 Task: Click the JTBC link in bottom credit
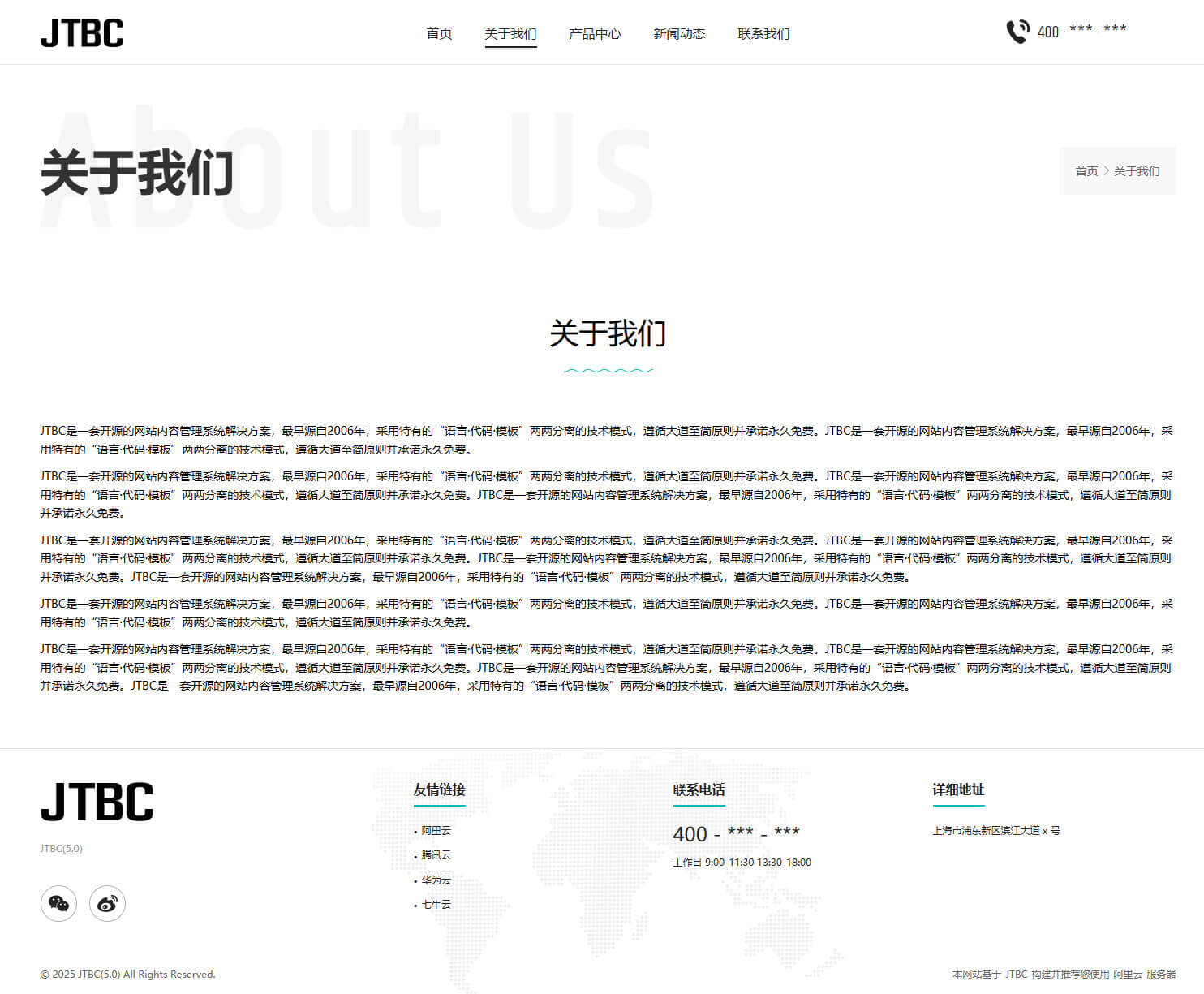(x=1016, y=974)
